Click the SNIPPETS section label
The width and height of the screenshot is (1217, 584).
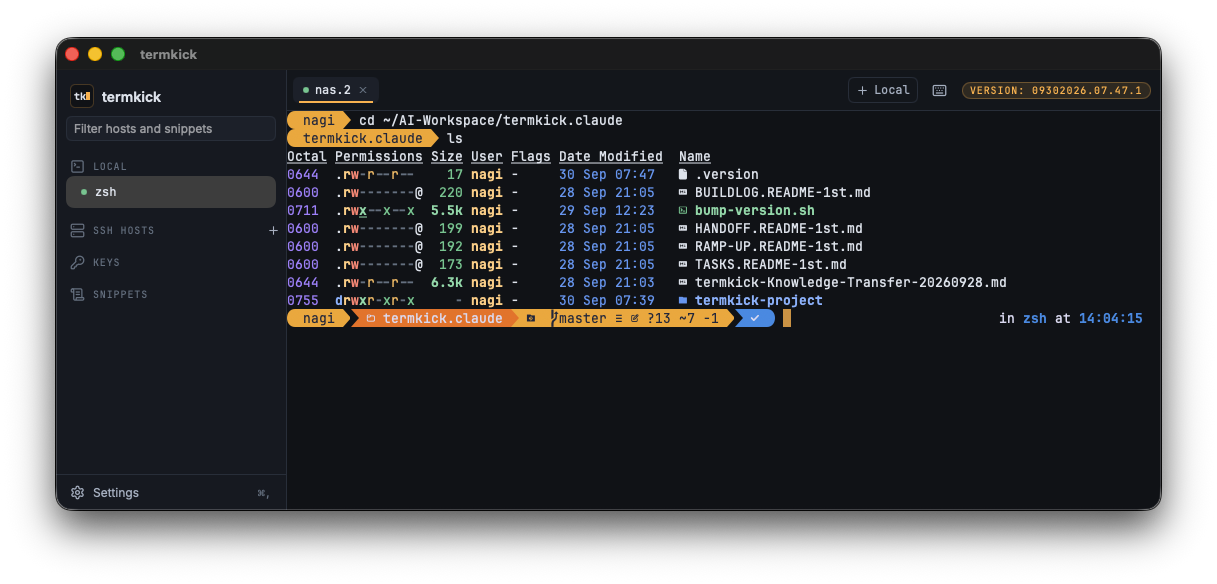[120, 295]
